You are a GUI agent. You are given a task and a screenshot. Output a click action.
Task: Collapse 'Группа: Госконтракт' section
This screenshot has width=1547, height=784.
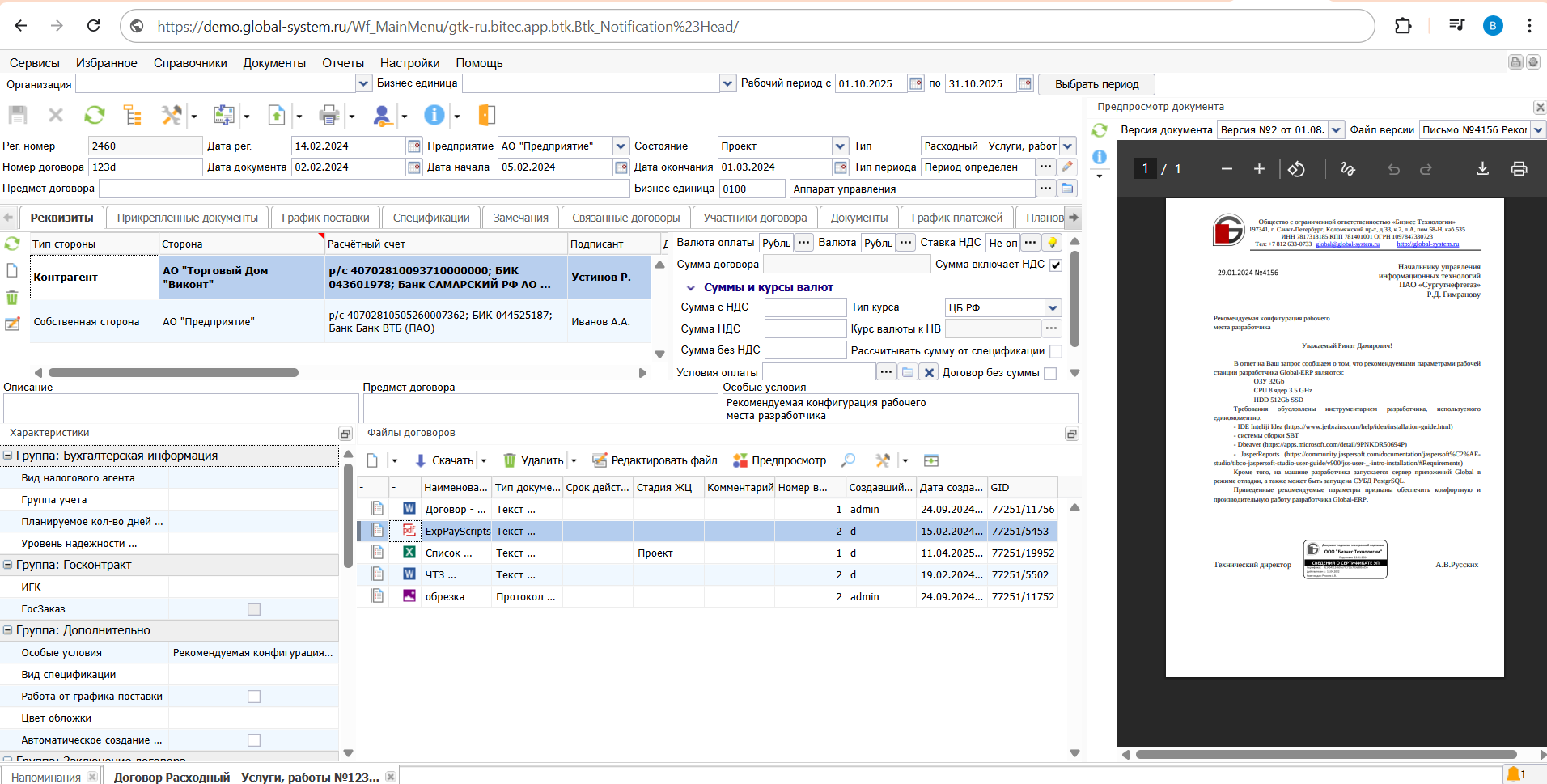tap(7, 565)
